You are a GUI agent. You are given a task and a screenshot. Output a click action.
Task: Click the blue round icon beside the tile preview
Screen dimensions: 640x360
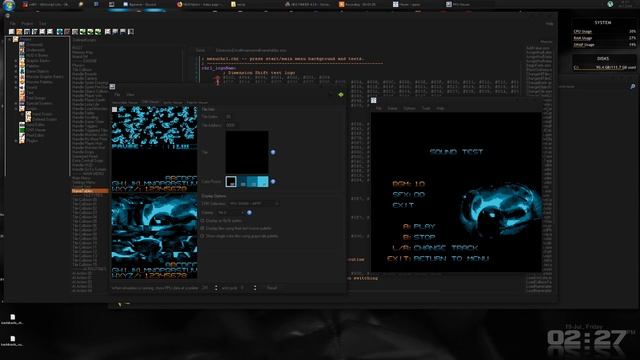(273, 152)
